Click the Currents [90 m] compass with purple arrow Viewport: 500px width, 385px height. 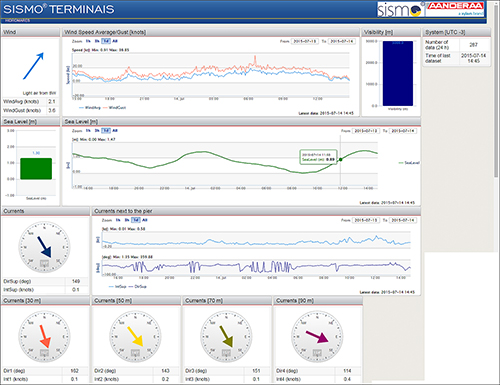[x=317, y=337]
